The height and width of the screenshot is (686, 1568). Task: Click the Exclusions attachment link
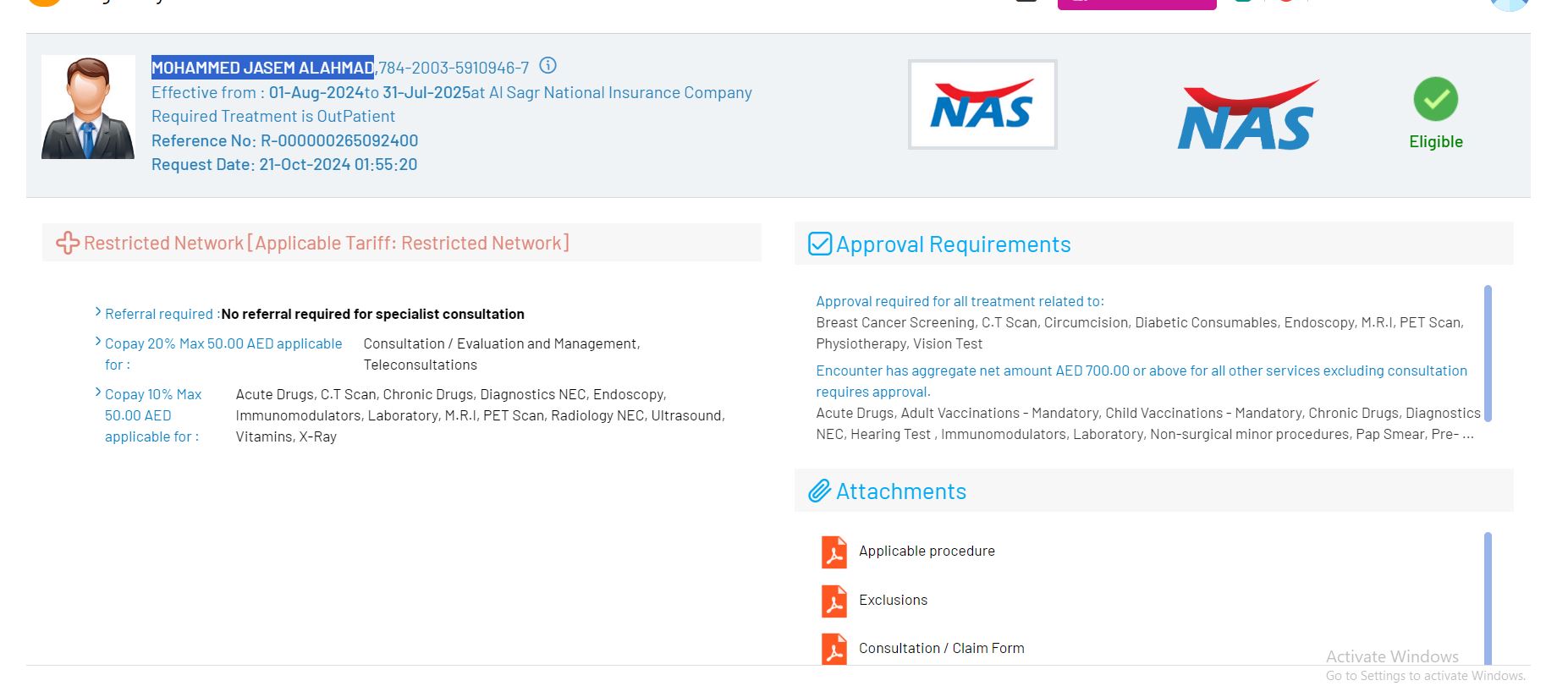[893, 601]
